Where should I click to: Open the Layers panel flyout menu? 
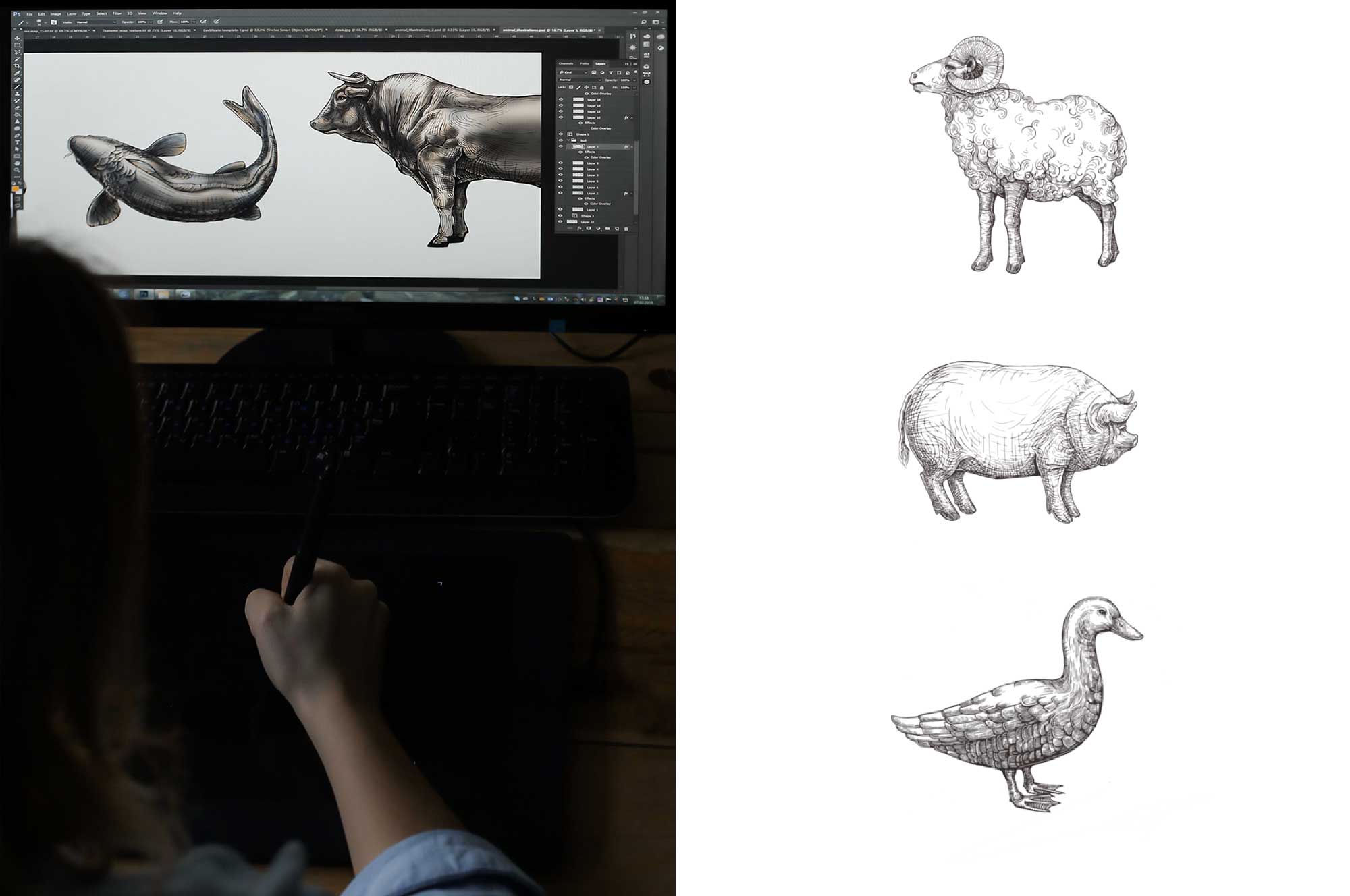tap(635, 64)
